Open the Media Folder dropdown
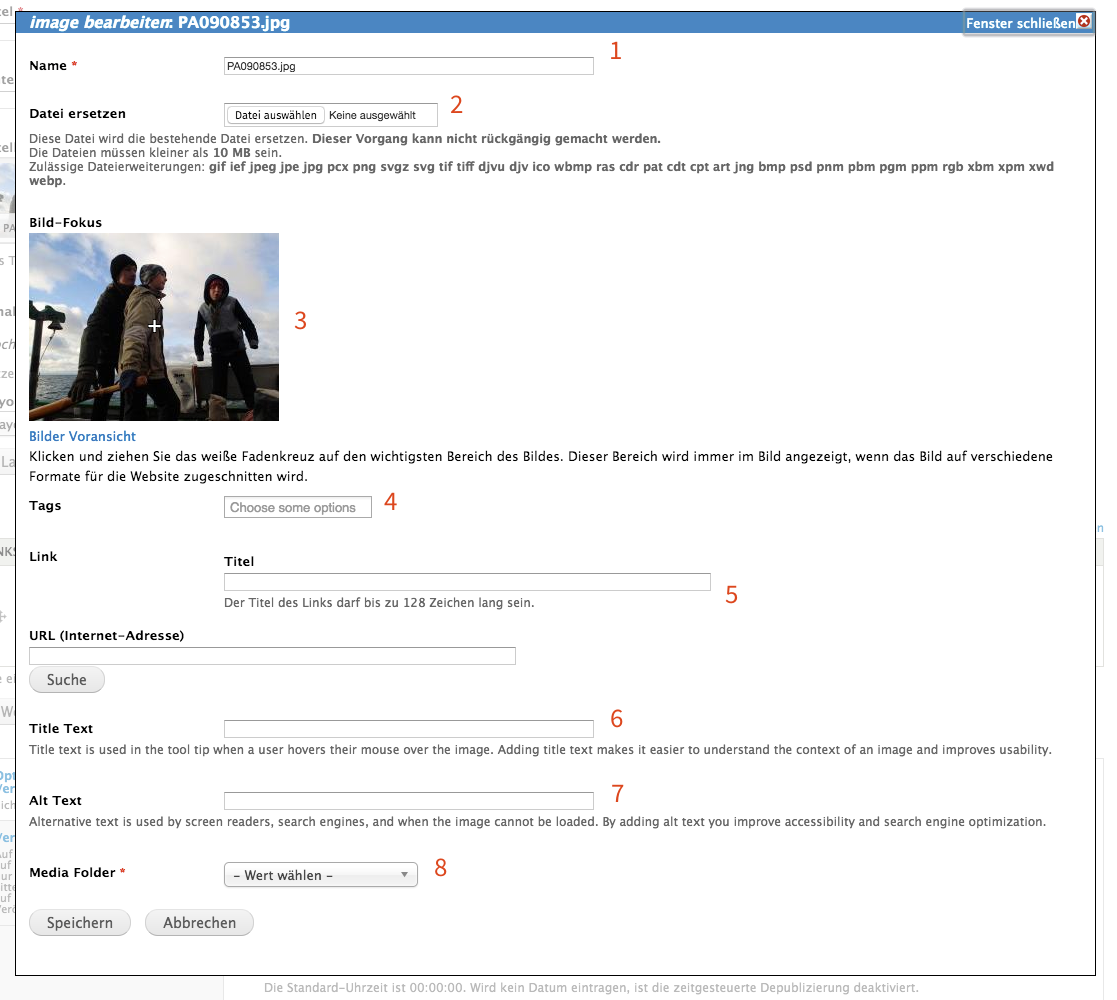This screenshot has width=1117, height=1000. [320, 875]
